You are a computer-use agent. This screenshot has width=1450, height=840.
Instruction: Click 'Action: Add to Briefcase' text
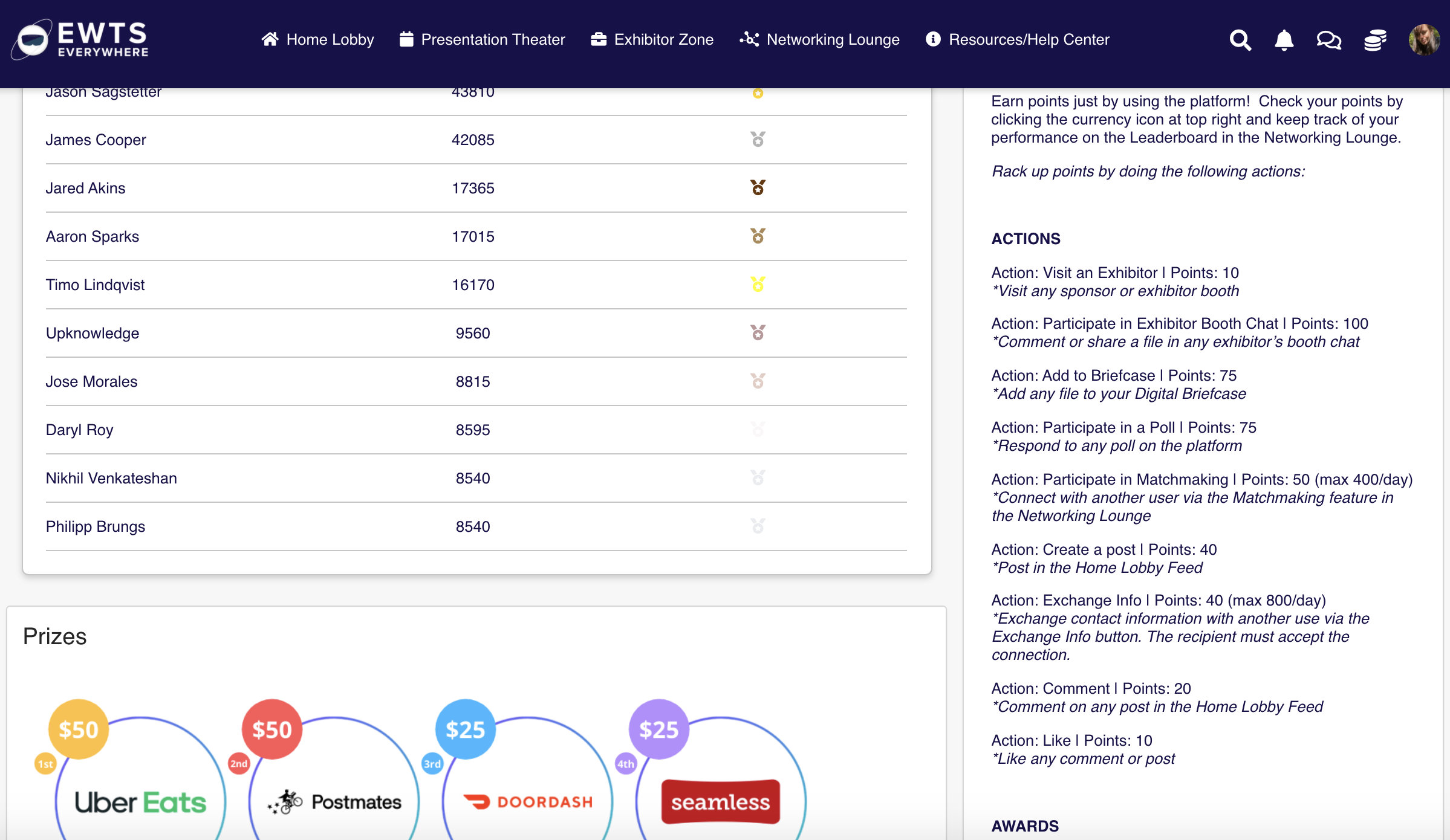(x=1073, y=375)
